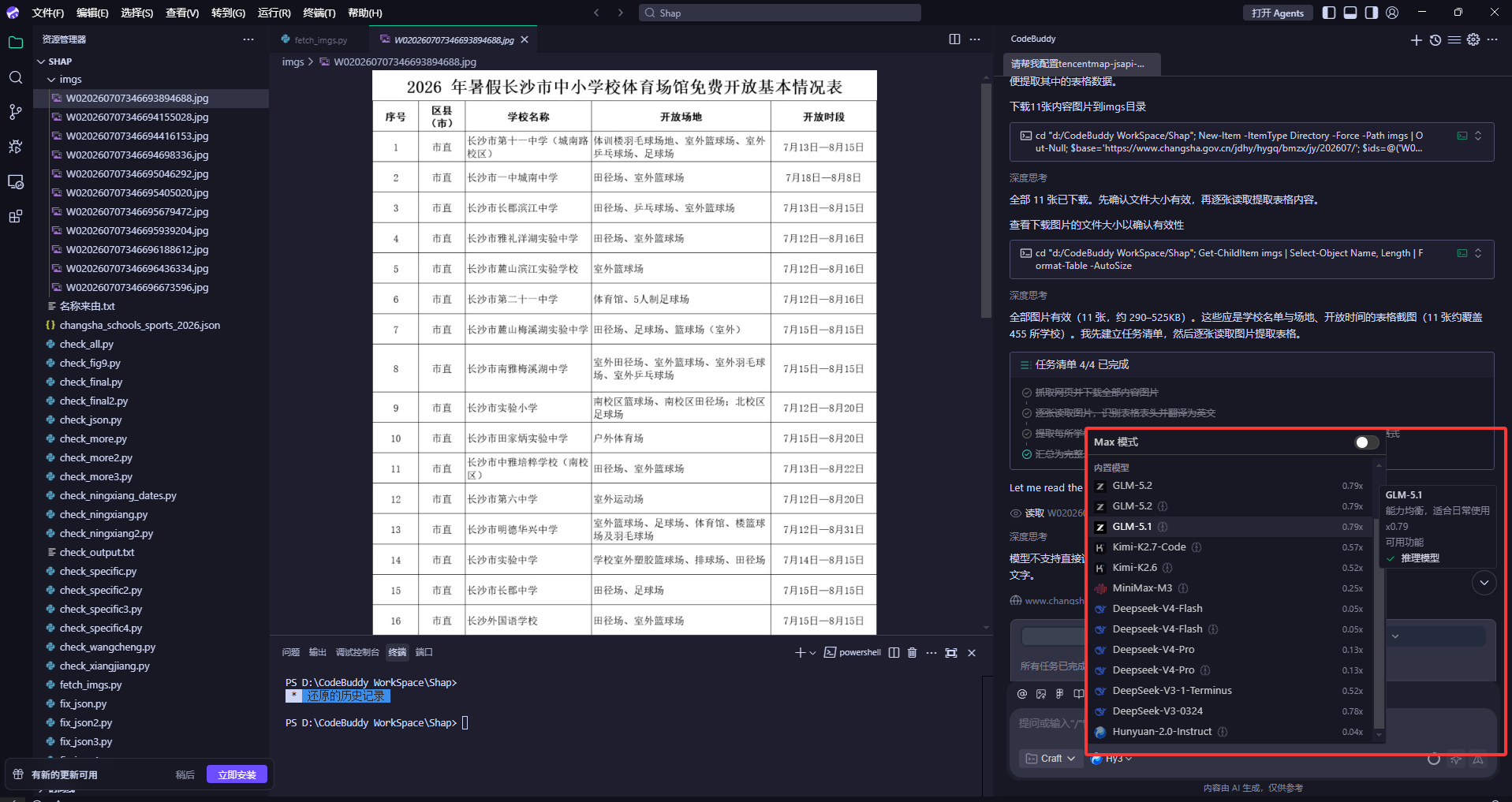
Task: Kill terminal with trash icon
Action: click(913, 652)
